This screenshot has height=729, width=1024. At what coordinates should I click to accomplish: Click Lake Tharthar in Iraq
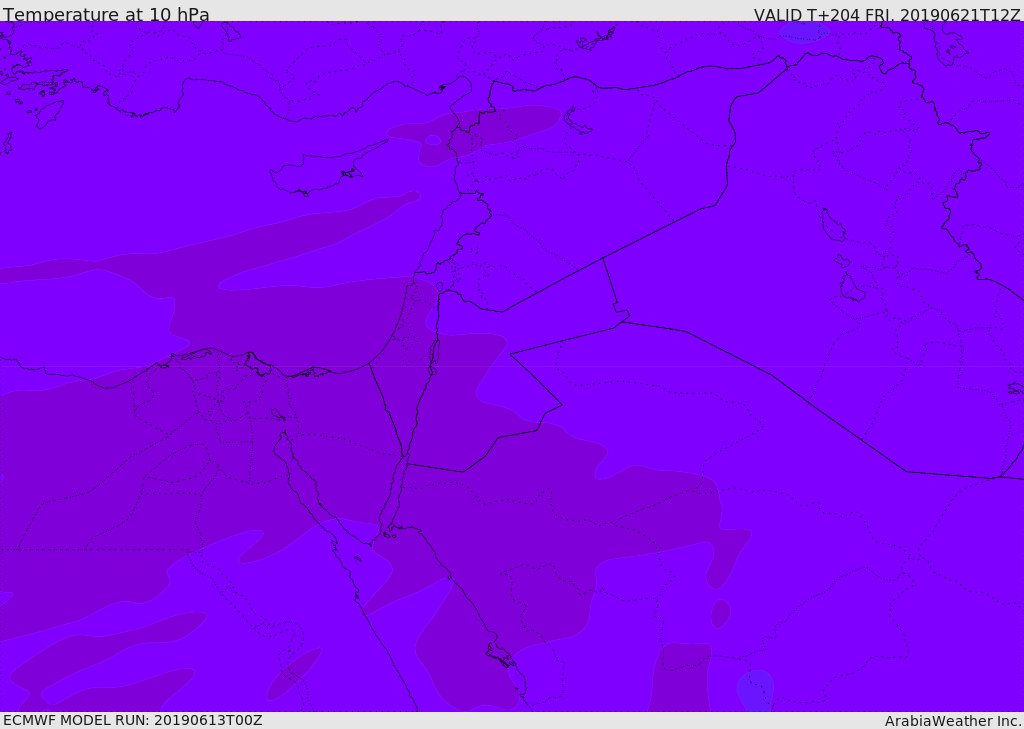click(833, 225)
